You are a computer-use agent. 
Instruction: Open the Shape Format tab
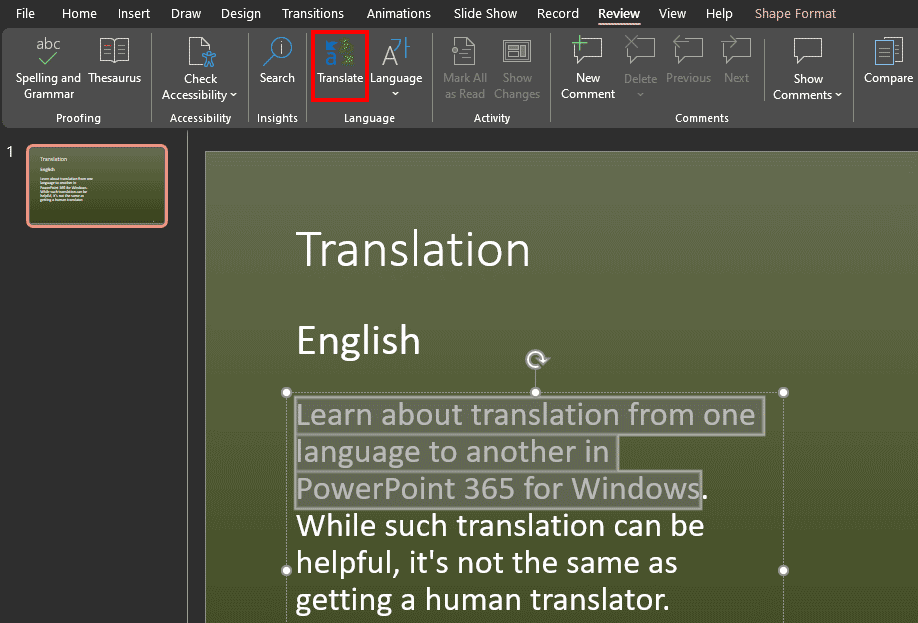pos(795,13)
